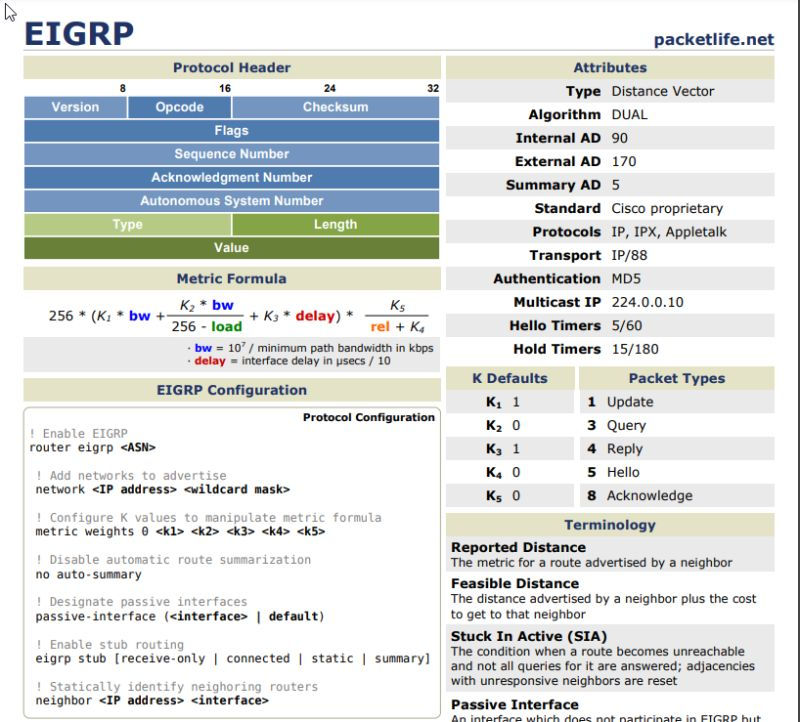The width and height of the screenshot is (800, 722).
Task: Click the IP, IPX, Appletalk value
Action: pos(669,232)
